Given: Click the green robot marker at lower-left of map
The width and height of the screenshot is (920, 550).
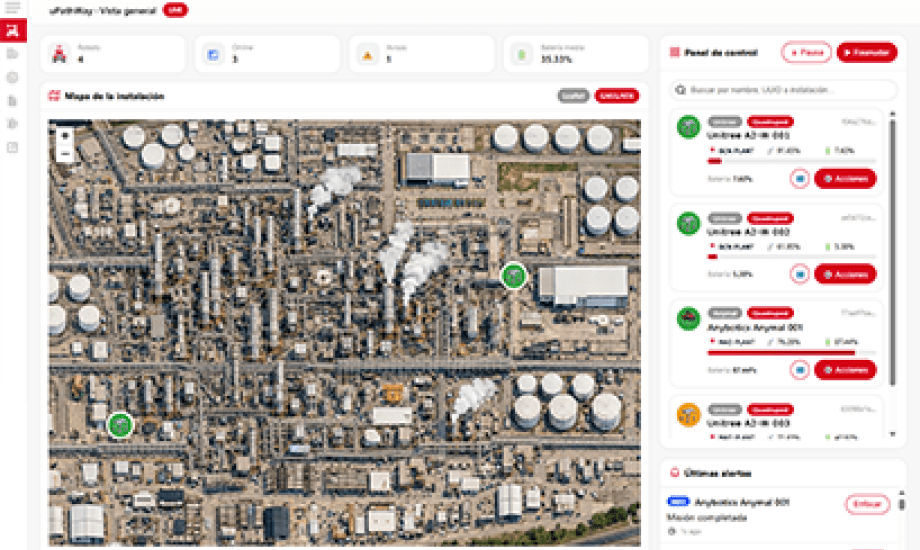Looking at the screenshot, I should pos(120,425).
